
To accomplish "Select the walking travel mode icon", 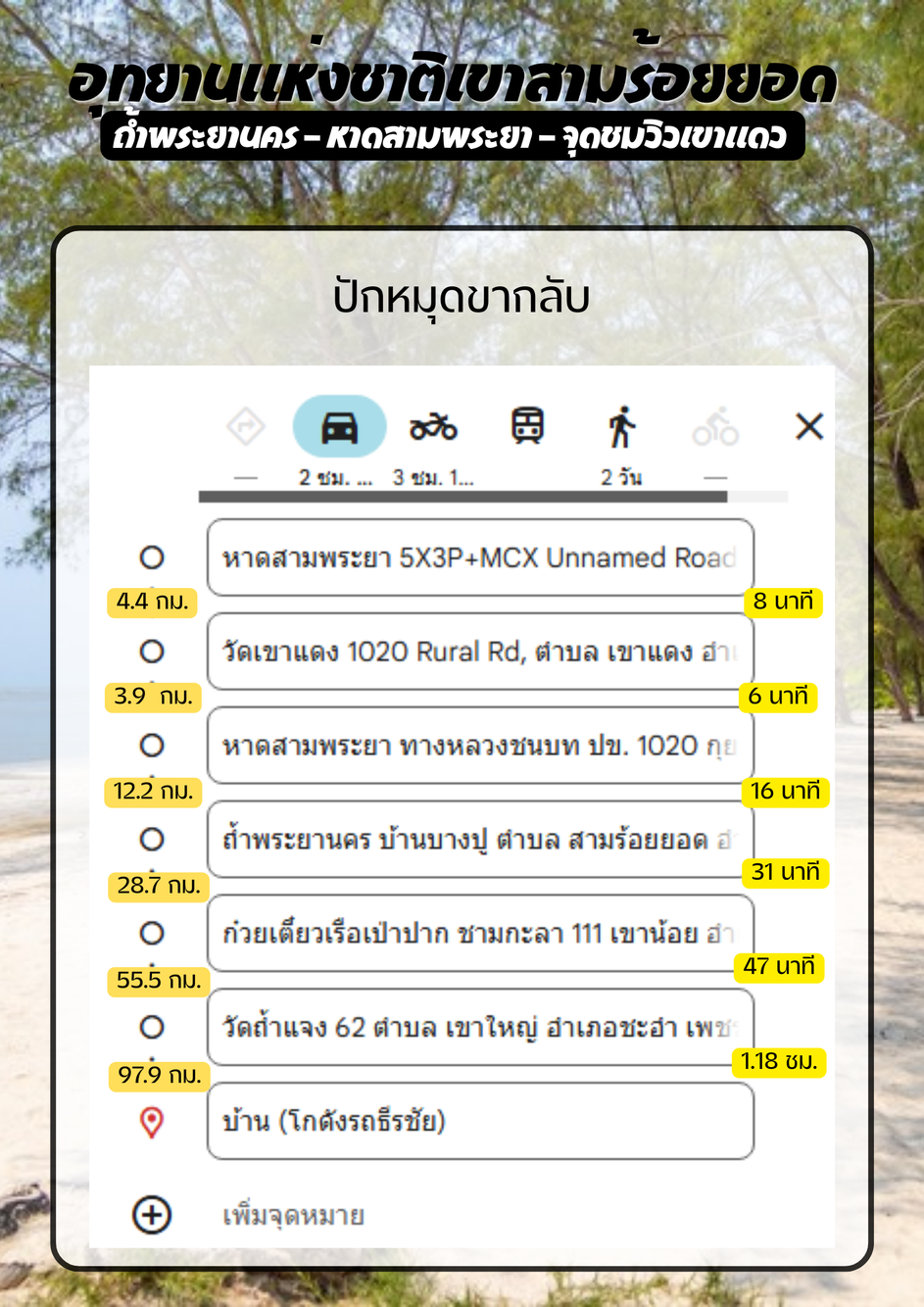I will point(621,427).
